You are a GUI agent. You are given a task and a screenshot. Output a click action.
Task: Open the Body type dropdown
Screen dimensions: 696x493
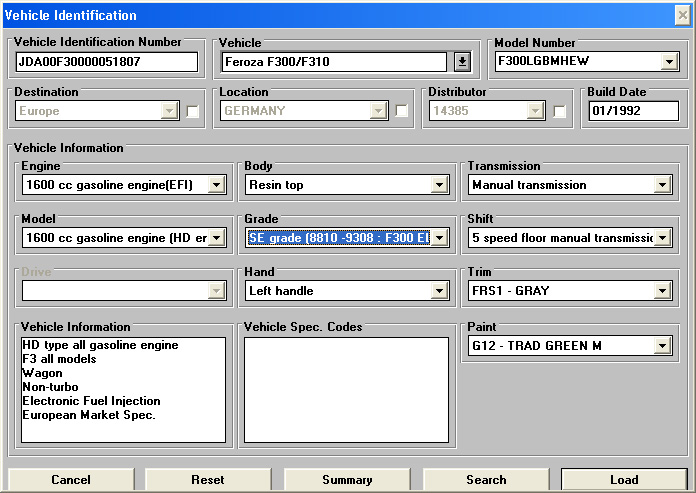click(439, 185)
